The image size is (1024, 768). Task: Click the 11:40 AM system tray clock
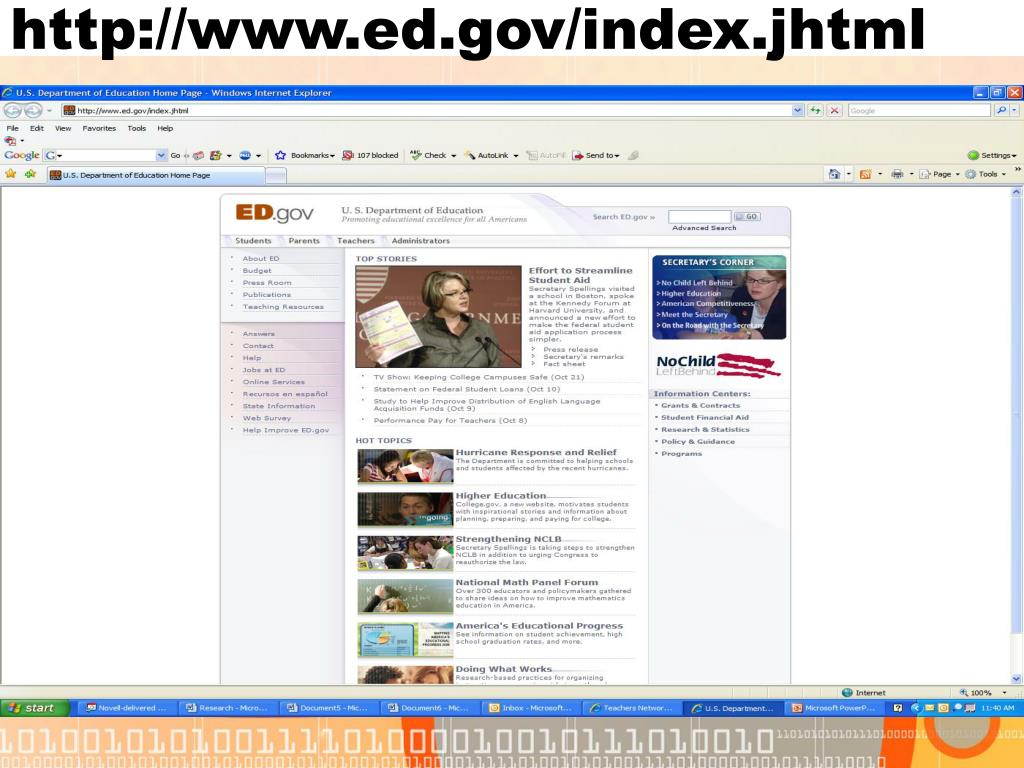tap(997, 708)
